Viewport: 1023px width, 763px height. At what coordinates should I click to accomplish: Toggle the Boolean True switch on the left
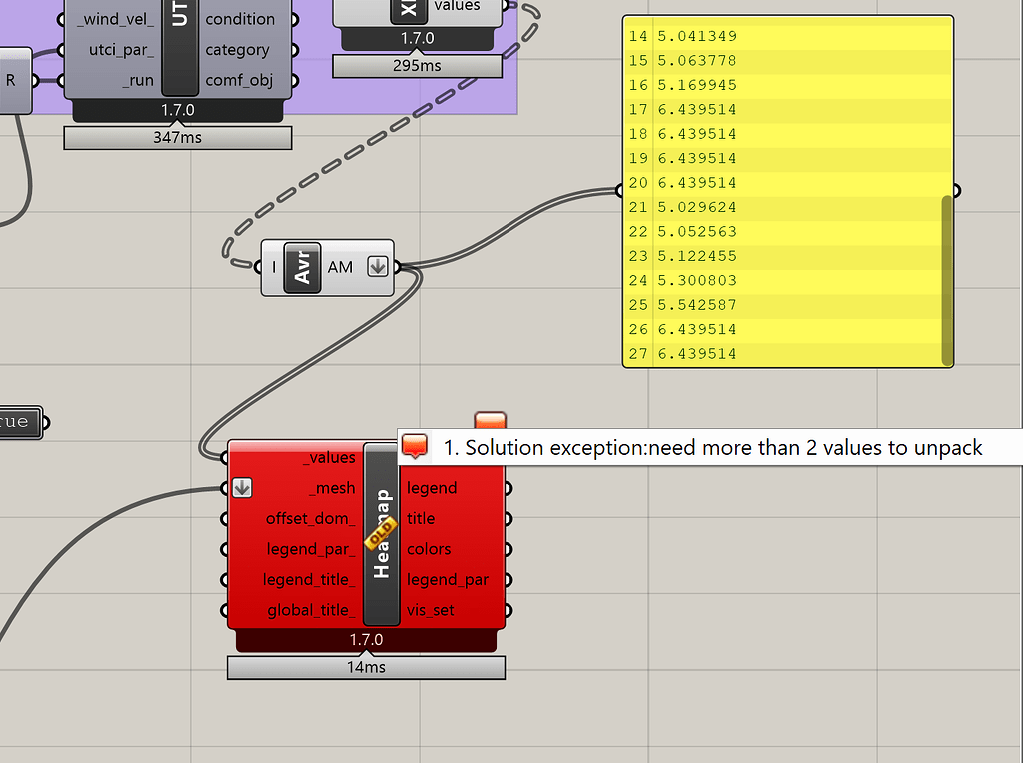click(18, 422)
